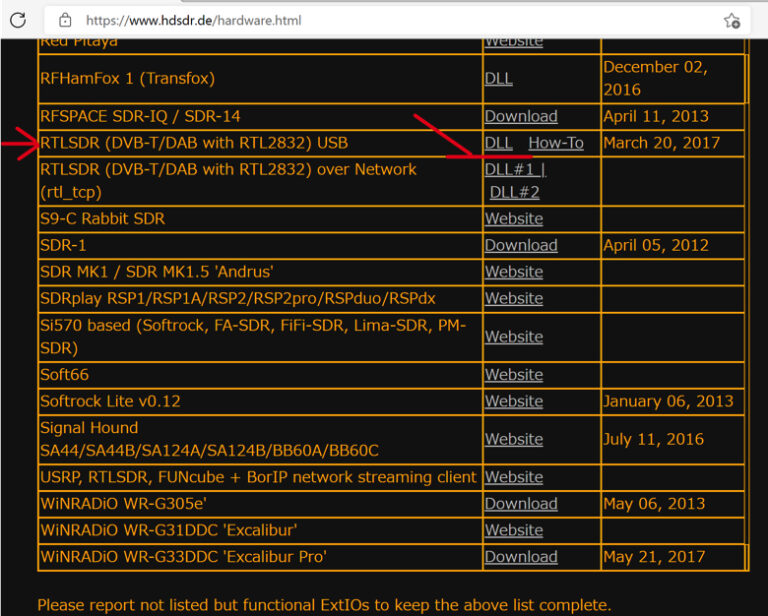Click the browser reload icon
Viewport: 768px width, 616px height.
coord(18,20)
